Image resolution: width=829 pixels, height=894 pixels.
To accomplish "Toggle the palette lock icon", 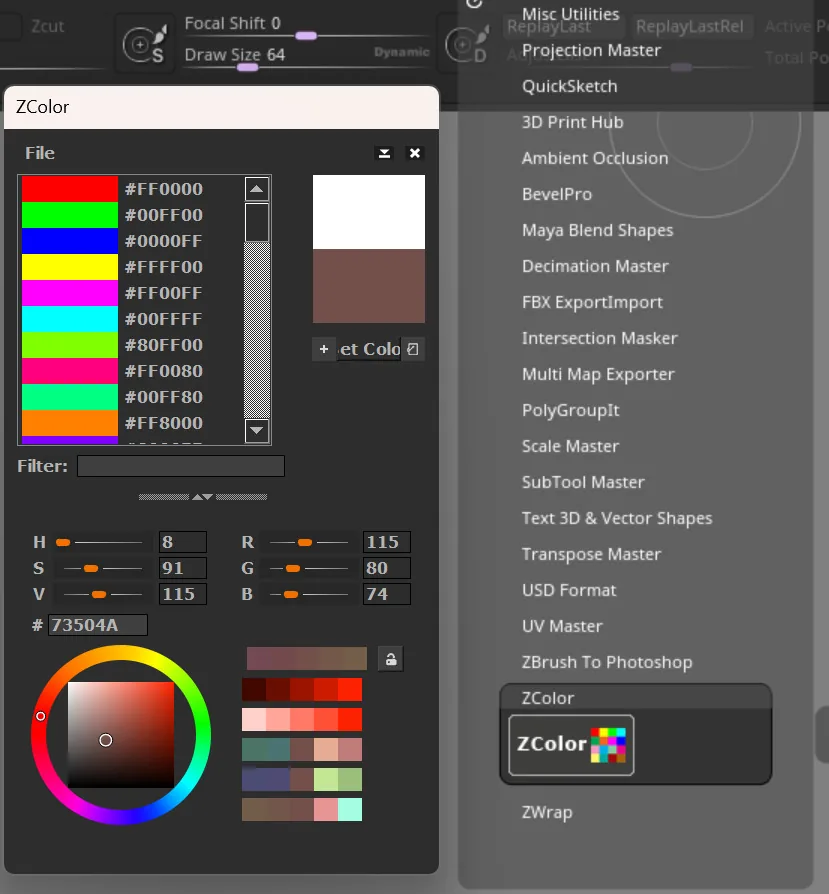I will pos(391,659).
